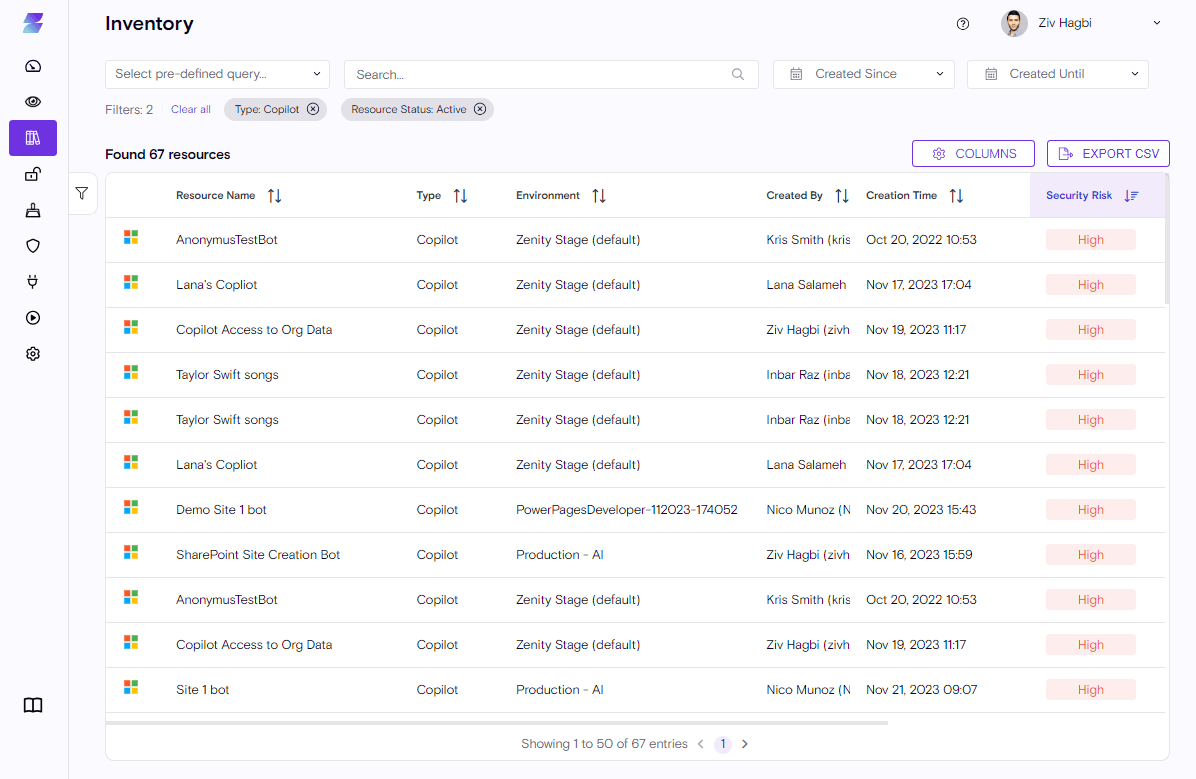Click the search magnifier icon
The image size is (1196, 779).
(738, 74)
